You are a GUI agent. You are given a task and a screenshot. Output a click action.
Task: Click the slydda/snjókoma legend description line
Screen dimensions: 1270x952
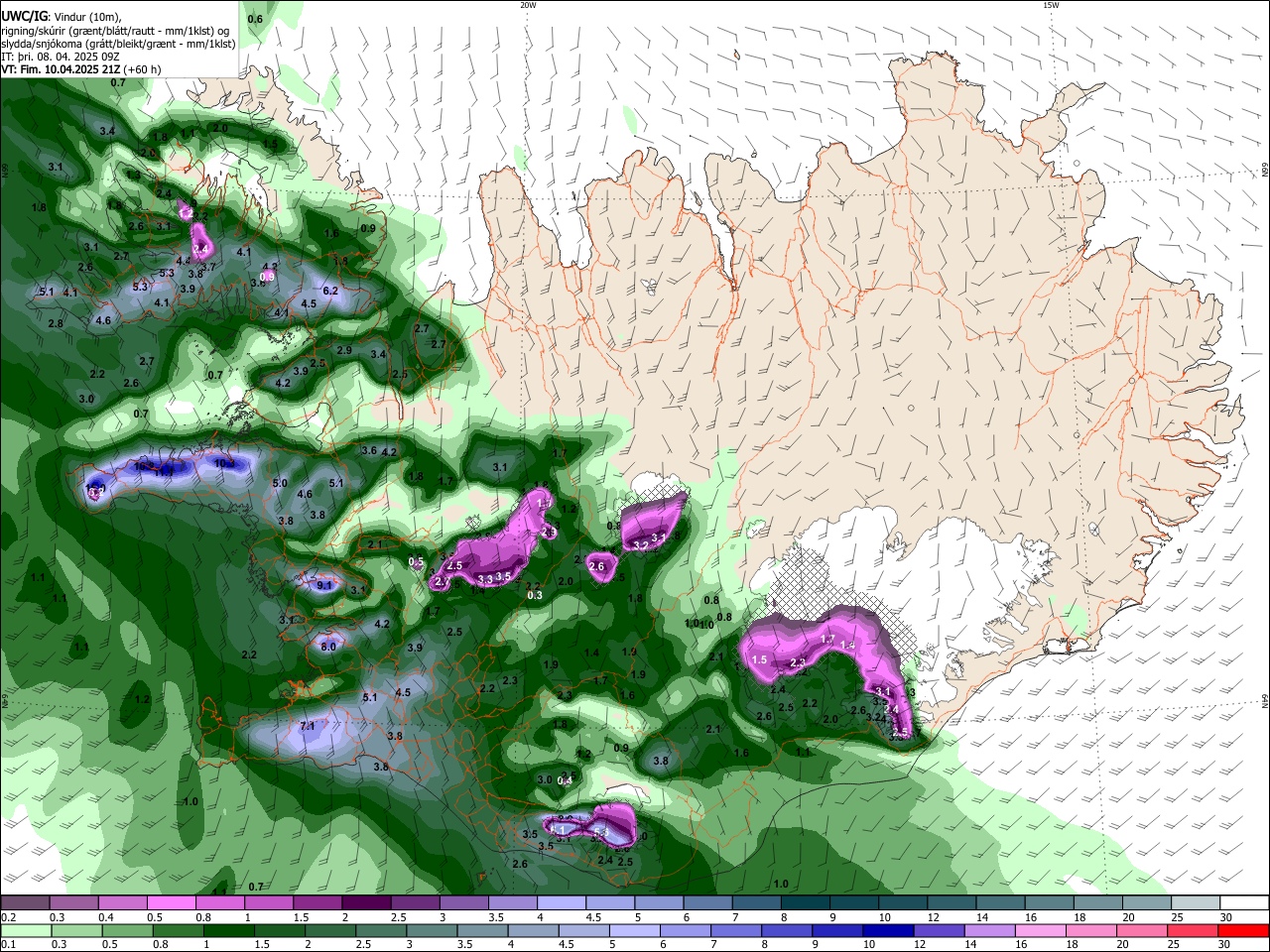coord(118,44)
